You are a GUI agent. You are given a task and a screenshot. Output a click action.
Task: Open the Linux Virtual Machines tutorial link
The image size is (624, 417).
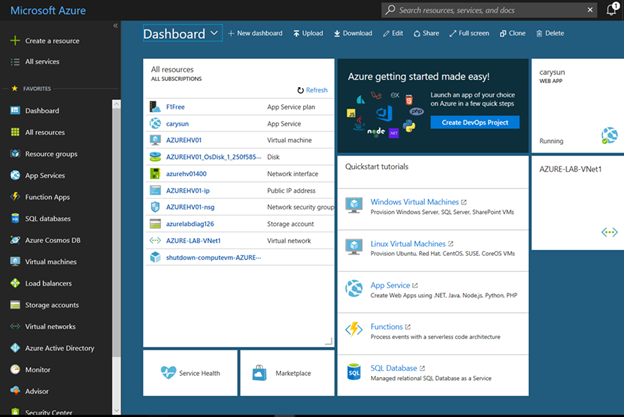[408, 244]
